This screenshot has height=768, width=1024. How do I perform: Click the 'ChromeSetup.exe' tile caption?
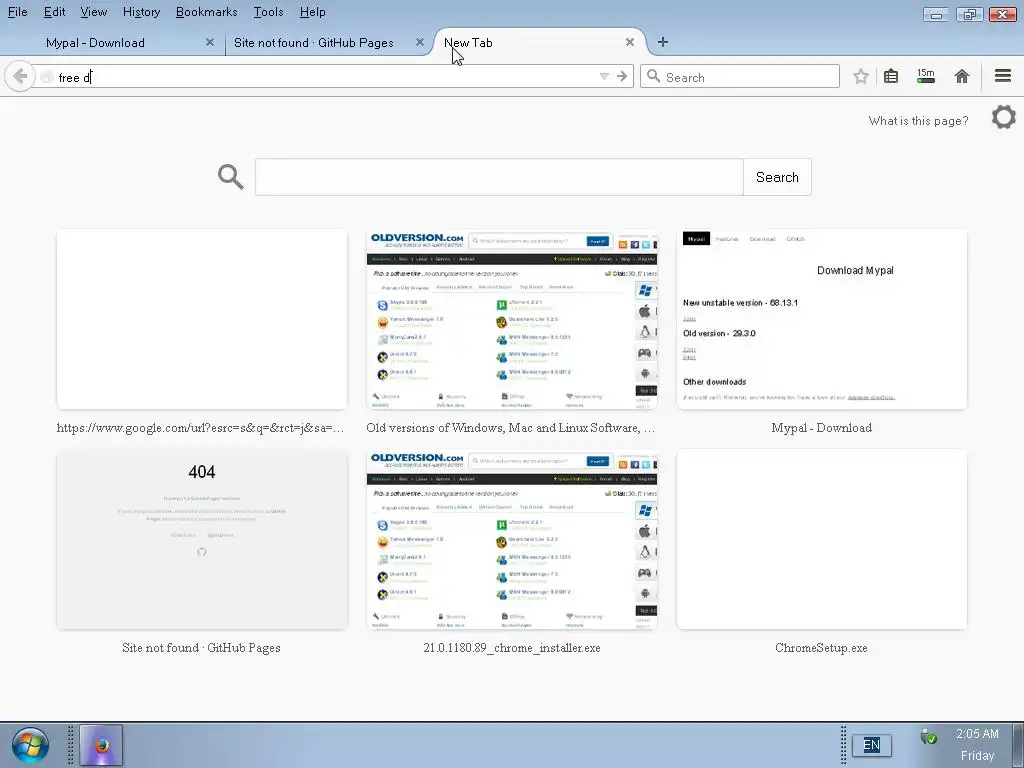[822, 648]
